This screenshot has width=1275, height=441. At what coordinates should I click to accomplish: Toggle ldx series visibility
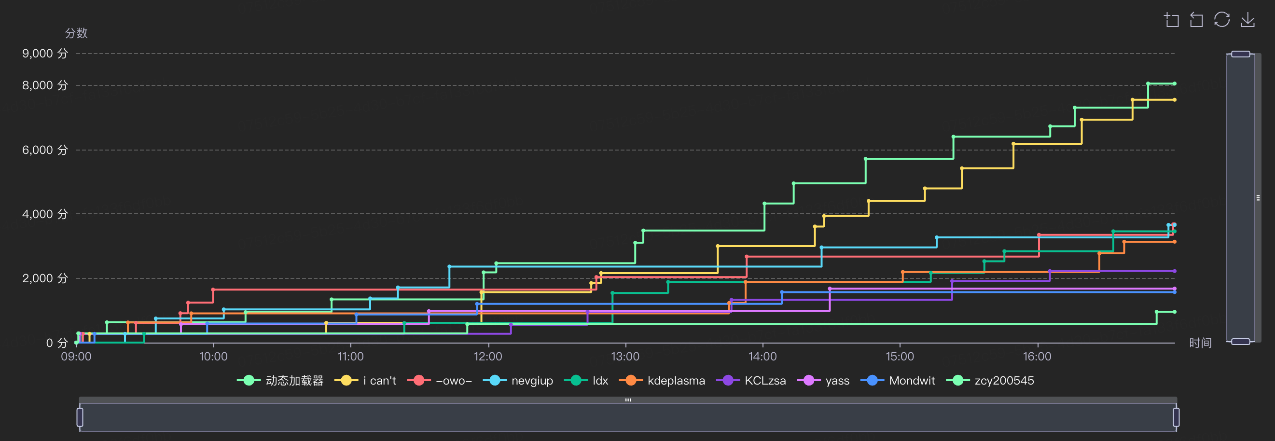click(x=588, y=381)
